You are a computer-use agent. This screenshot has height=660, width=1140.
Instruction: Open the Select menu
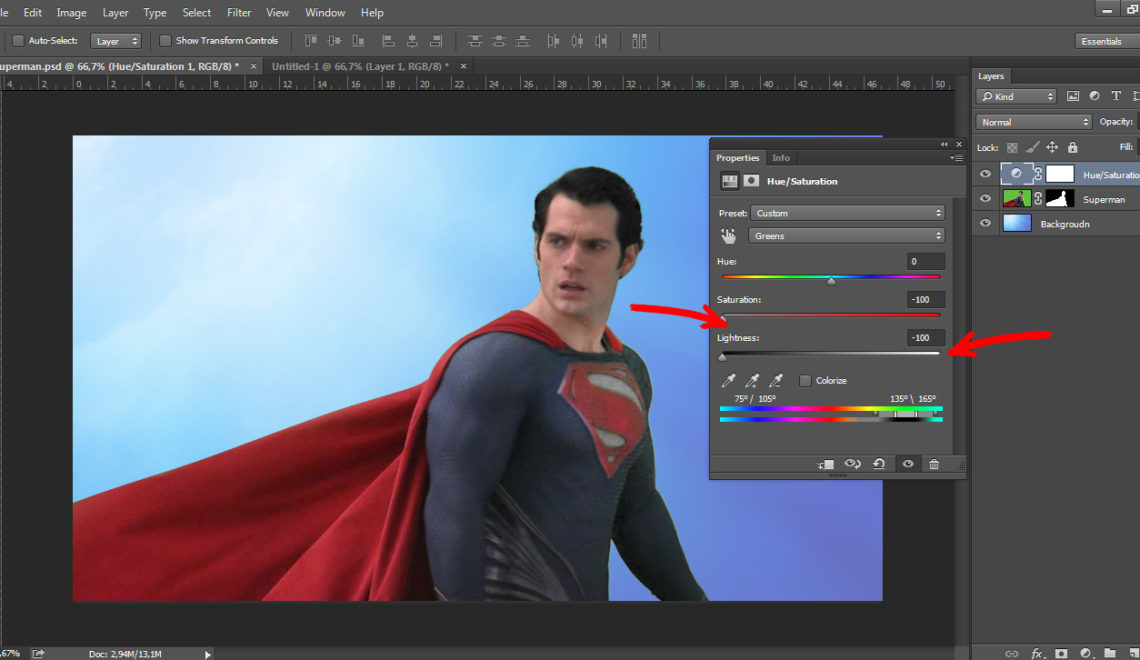click(196, 13)
